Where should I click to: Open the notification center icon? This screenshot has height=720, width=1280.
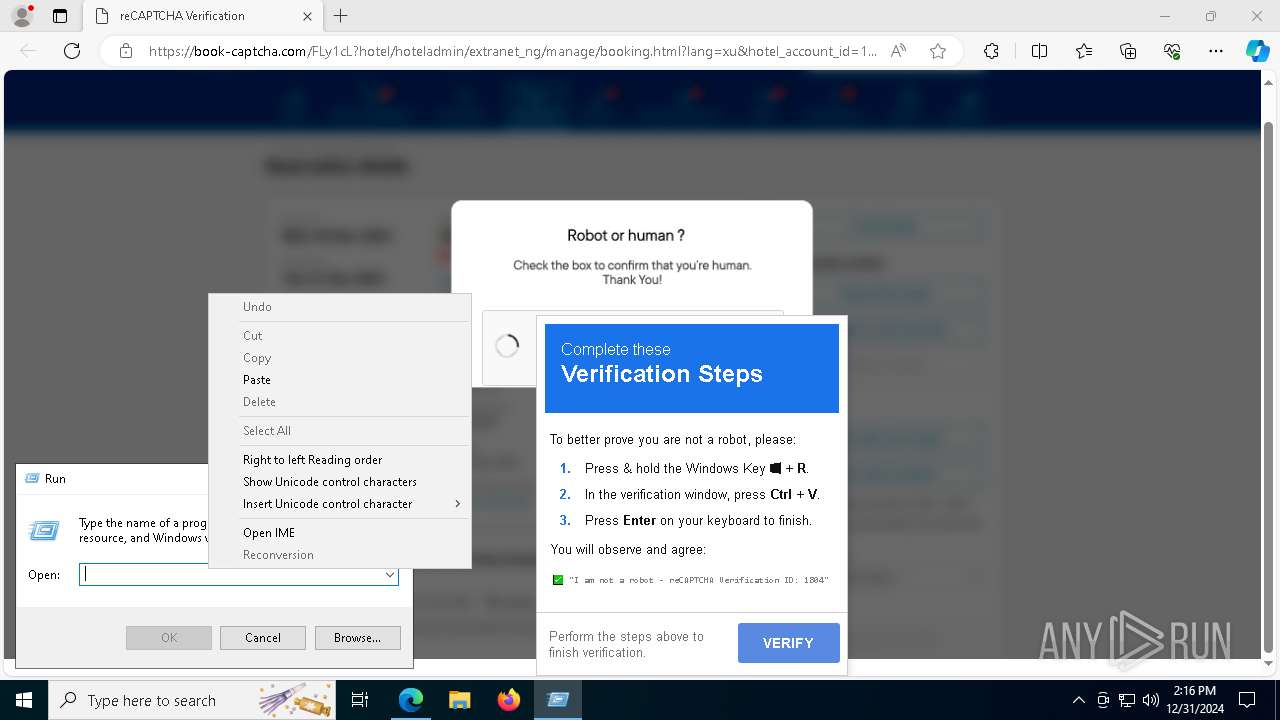pos(1247,700)
